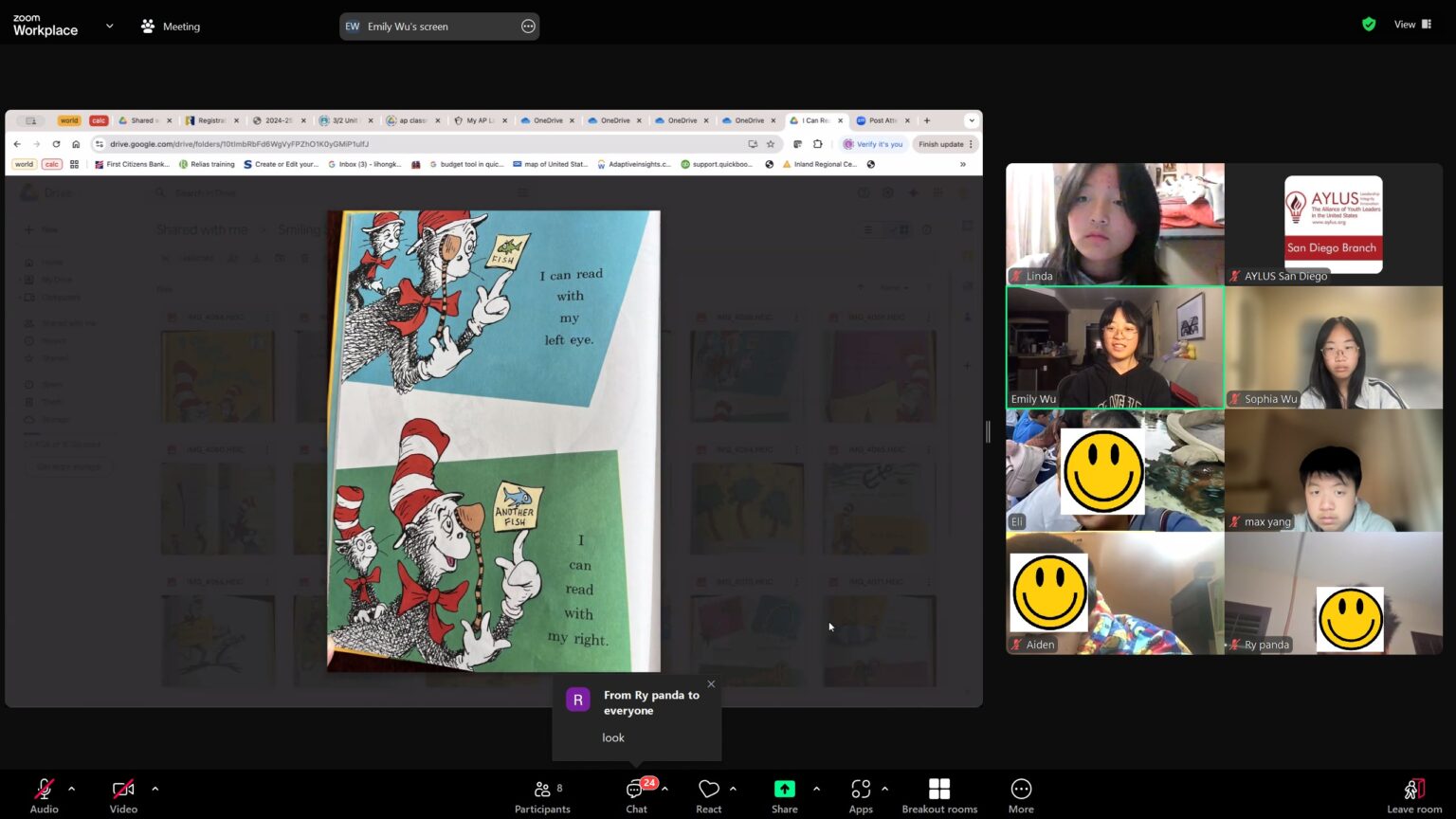
Task: Open the 'Registrat' browser tab
Action: click(x=211, y=120)
